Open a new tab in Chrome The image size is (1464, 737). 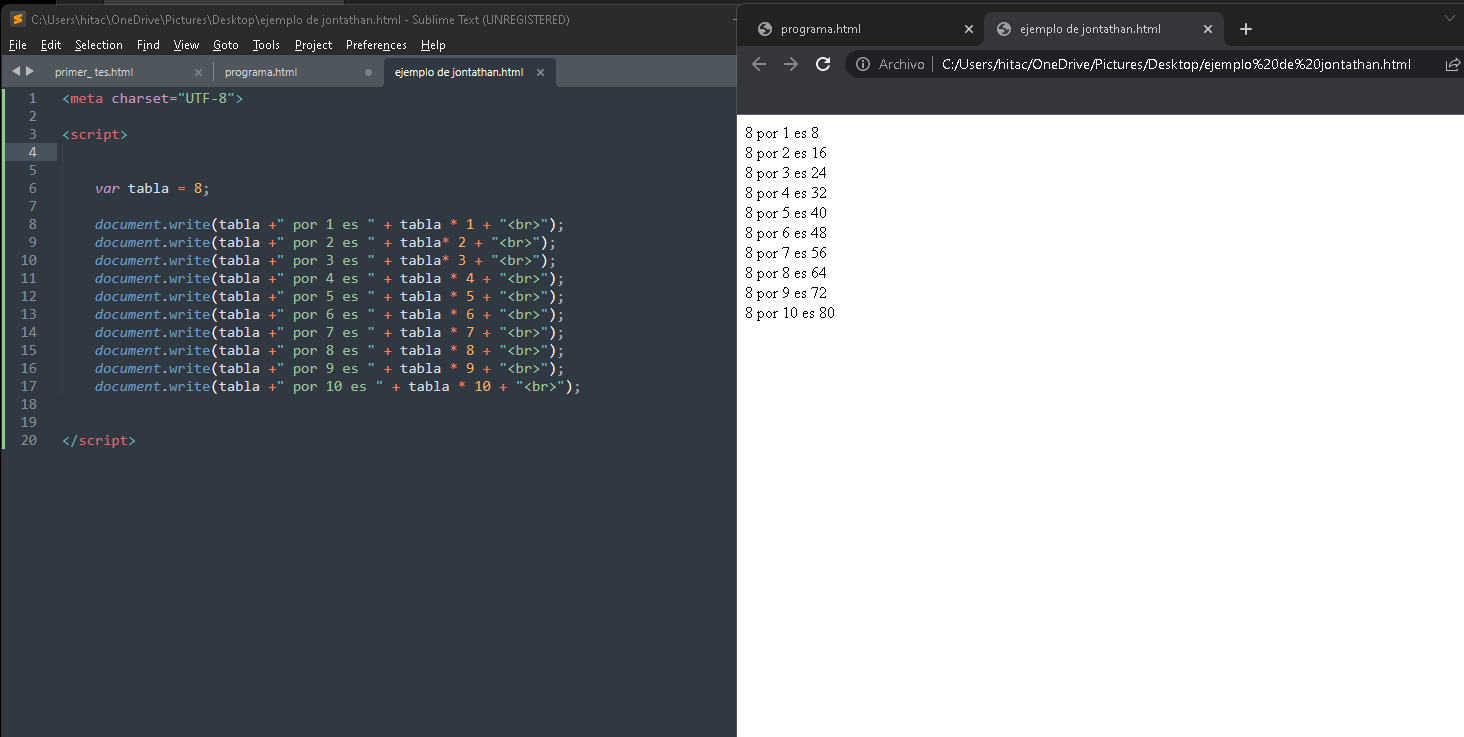pos(1245,29)
